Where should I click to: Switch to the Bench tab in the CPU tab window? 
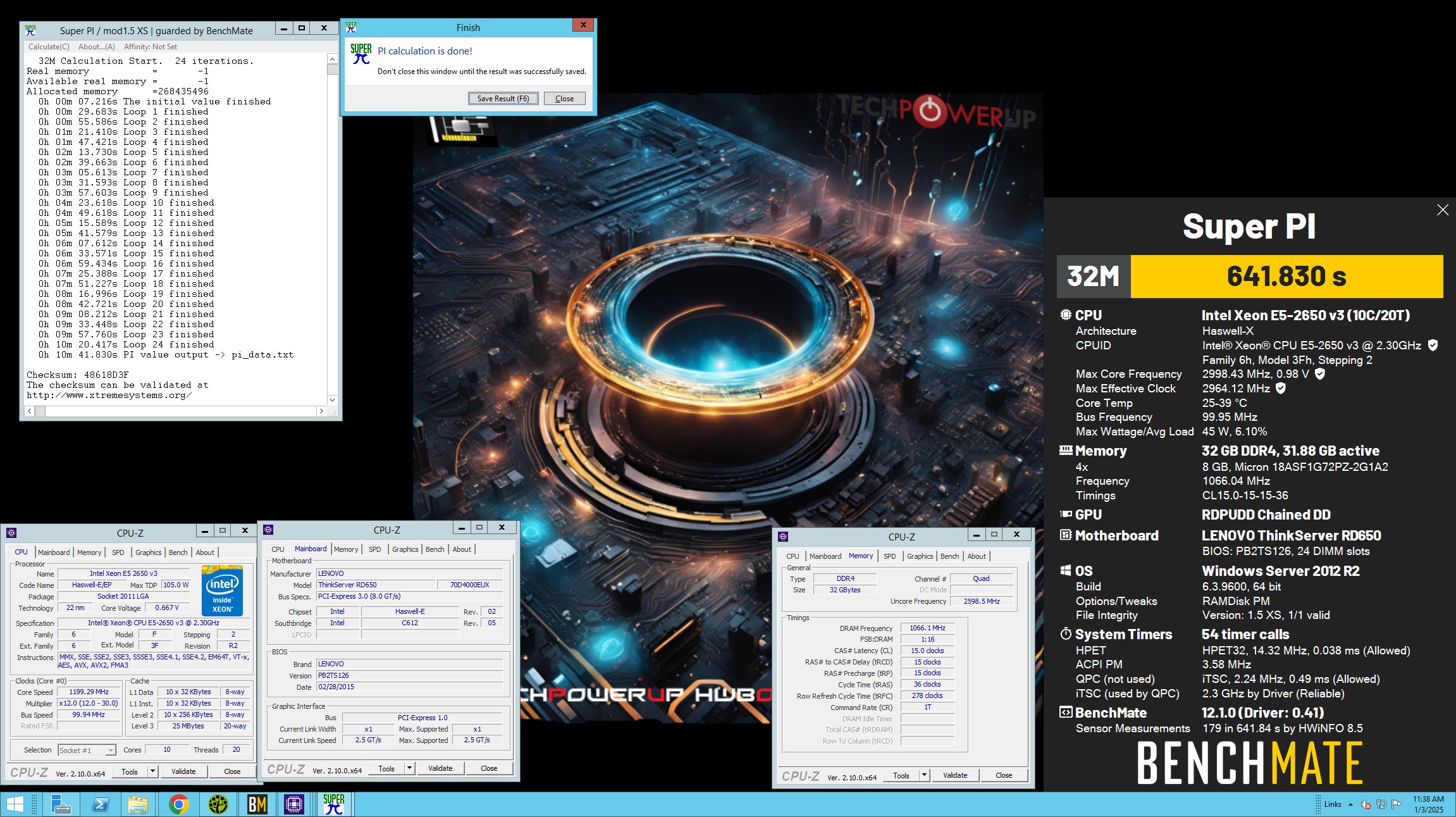click(x=178, y=552)
